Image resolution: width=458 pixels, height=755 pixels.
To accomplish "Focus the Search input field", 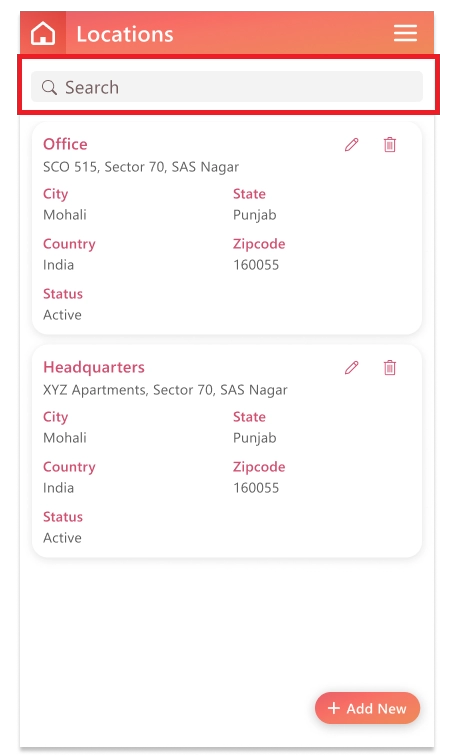I will point(227,87).
